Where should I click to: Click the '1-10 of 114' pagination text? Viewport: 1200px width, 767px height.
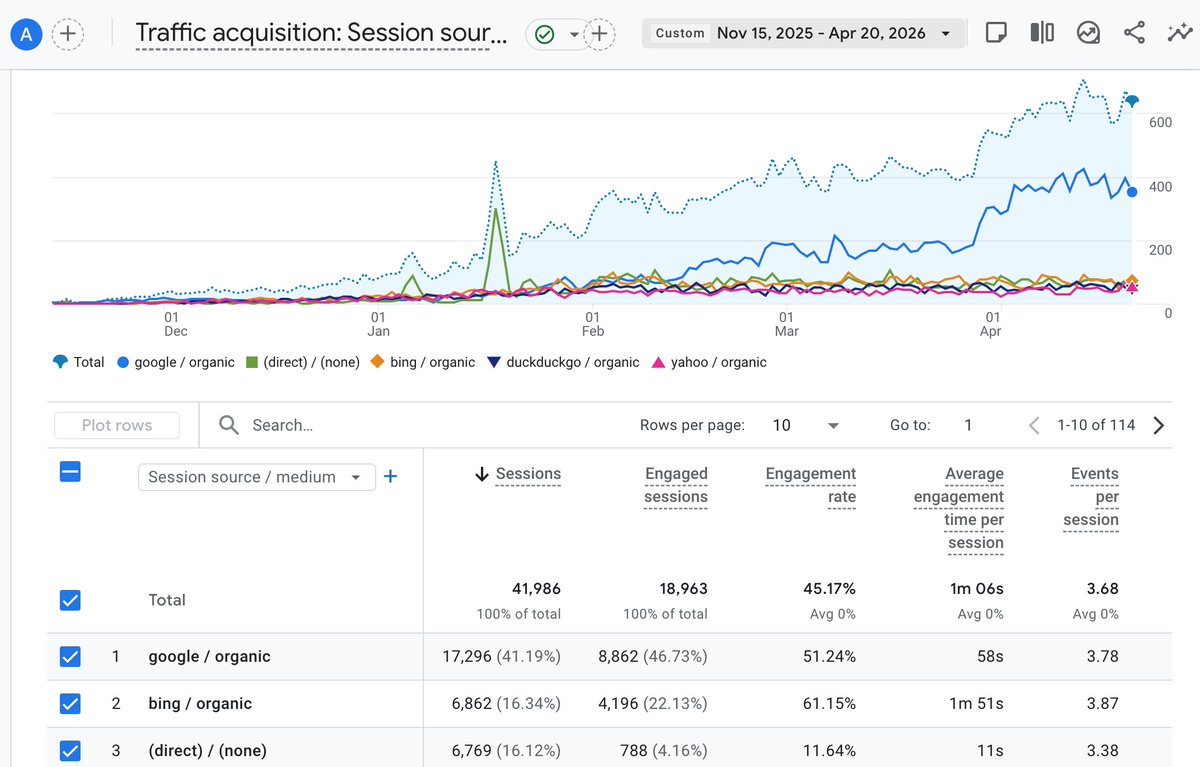(1096, 425)
